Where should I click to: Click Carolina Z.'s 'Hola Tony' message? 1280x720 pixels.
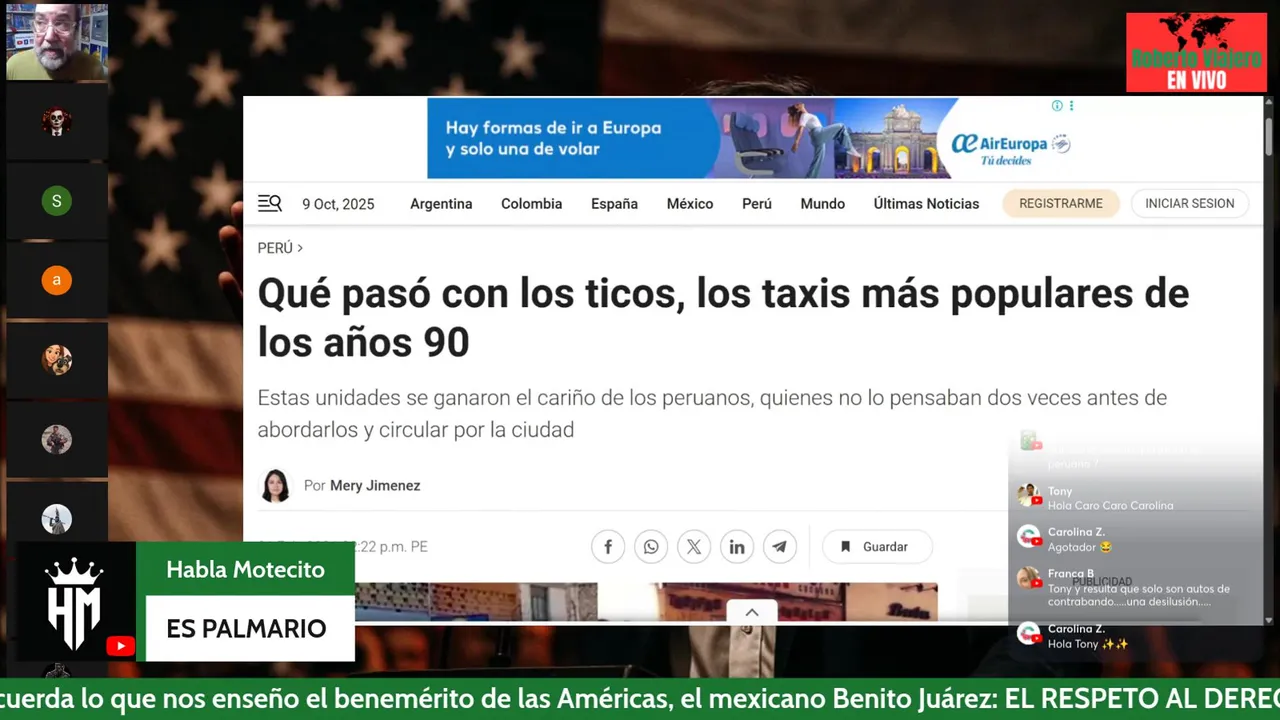[1088, 644]
